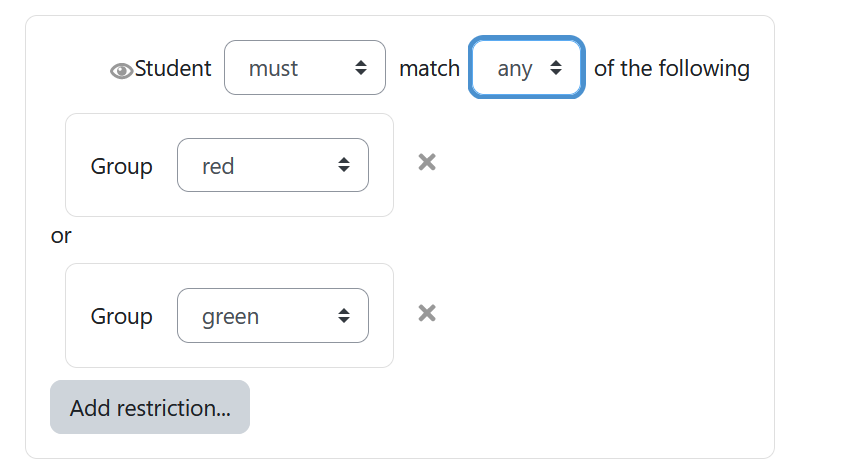Open the any/all match dropdown
Viewport: 857px width, 470px height.
point(527,68)
